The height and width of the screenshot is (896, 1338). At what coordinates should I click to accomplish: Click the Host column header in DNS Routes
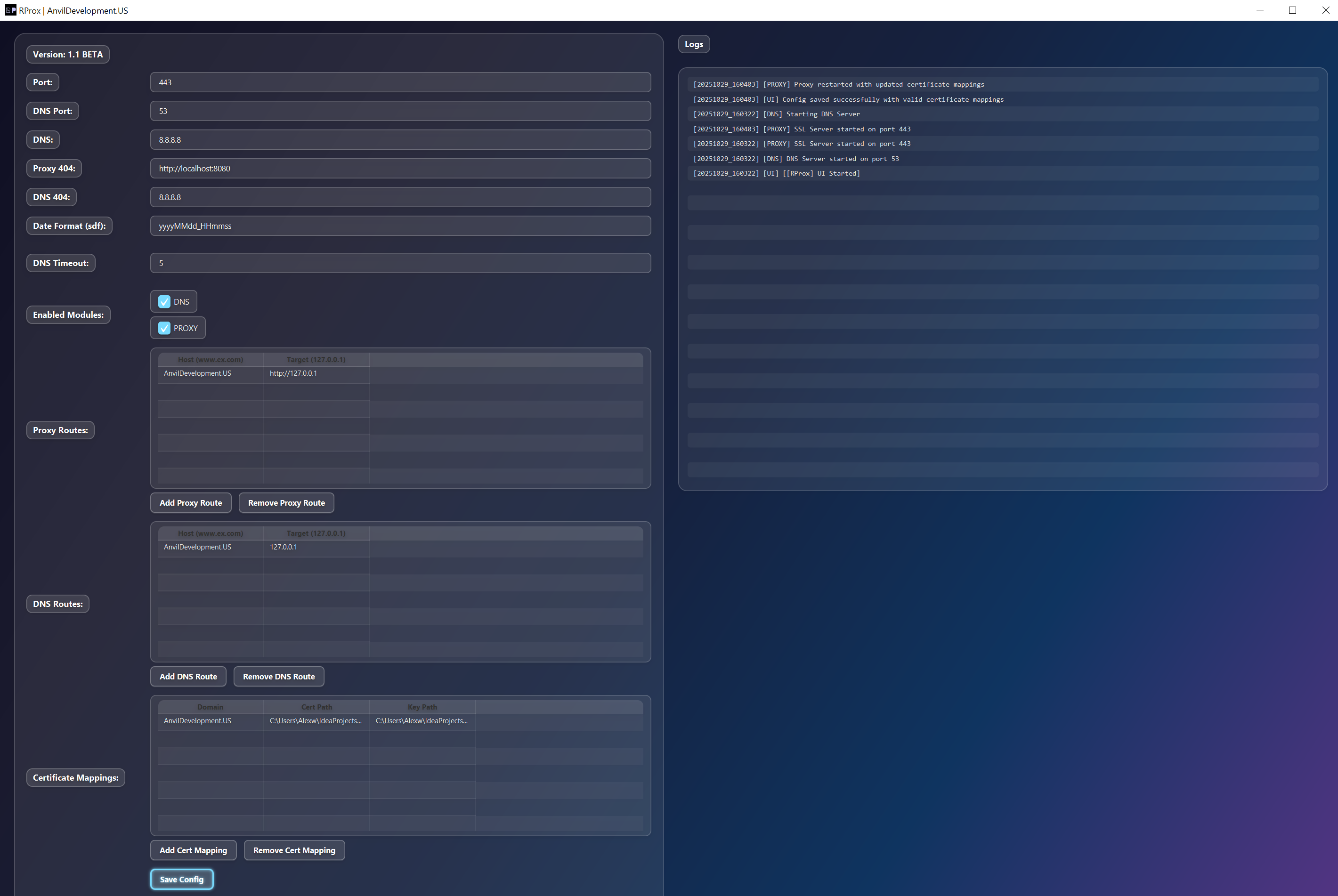211,534
